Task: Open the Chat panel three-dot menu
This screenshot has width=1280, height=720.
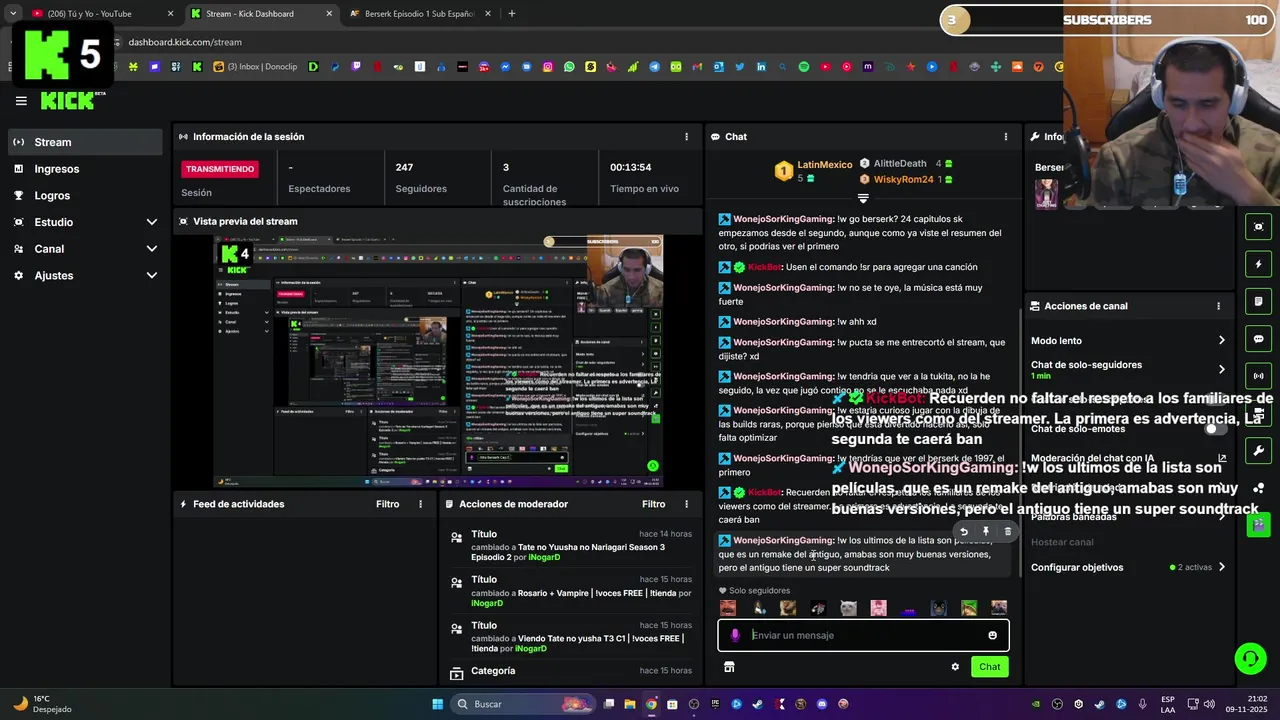Action: tap(1006, 137)
